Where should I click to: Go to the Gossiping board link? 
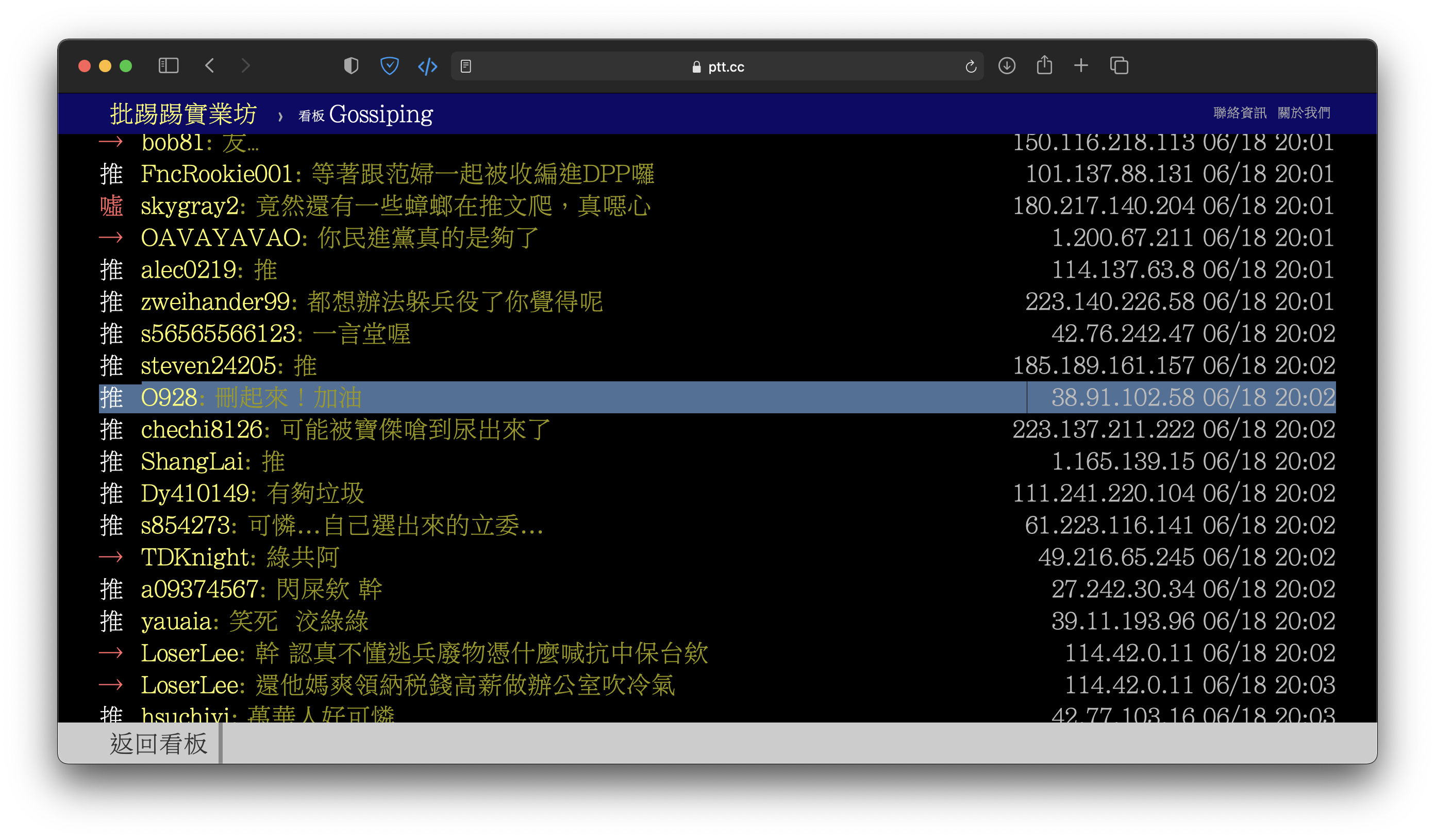coord(380,114)
